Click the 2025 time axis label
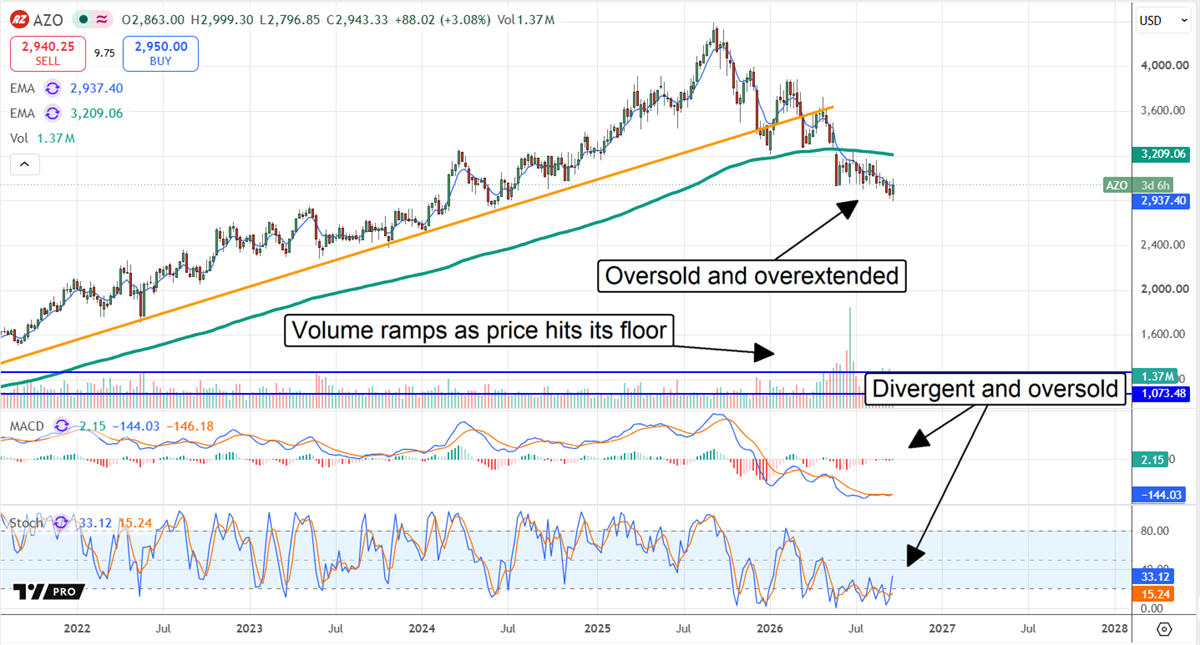 [596, 629]
